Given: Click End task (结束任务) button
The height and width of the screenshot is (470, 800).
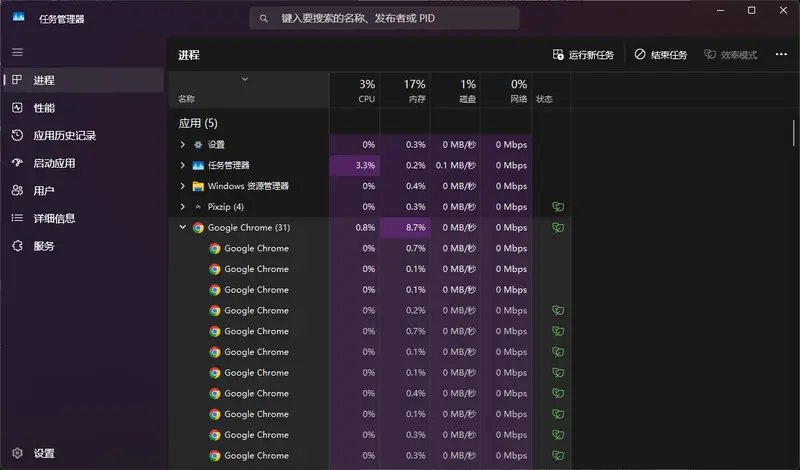Looking at the screenshot, I should tap(661, 55).
